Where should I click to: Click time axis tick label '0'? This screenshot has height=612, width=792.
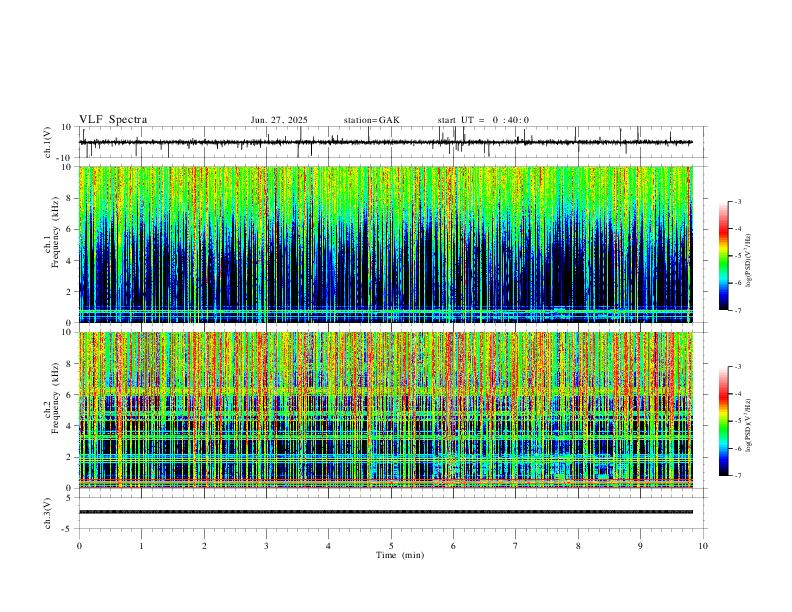tap(79, 546)
